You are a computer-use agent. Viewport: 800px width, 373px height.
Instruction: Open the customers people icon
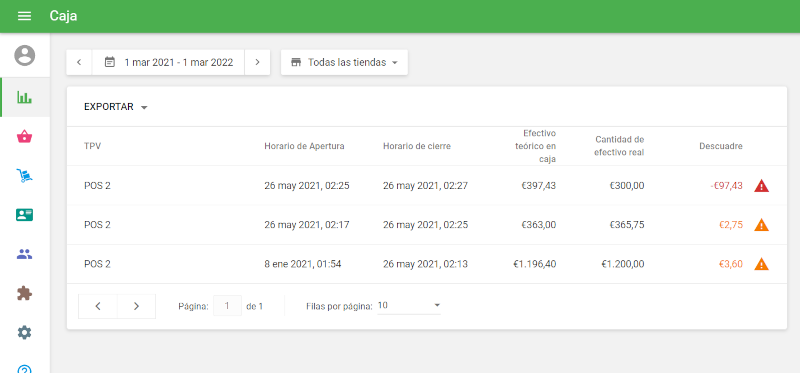point(24,254)
